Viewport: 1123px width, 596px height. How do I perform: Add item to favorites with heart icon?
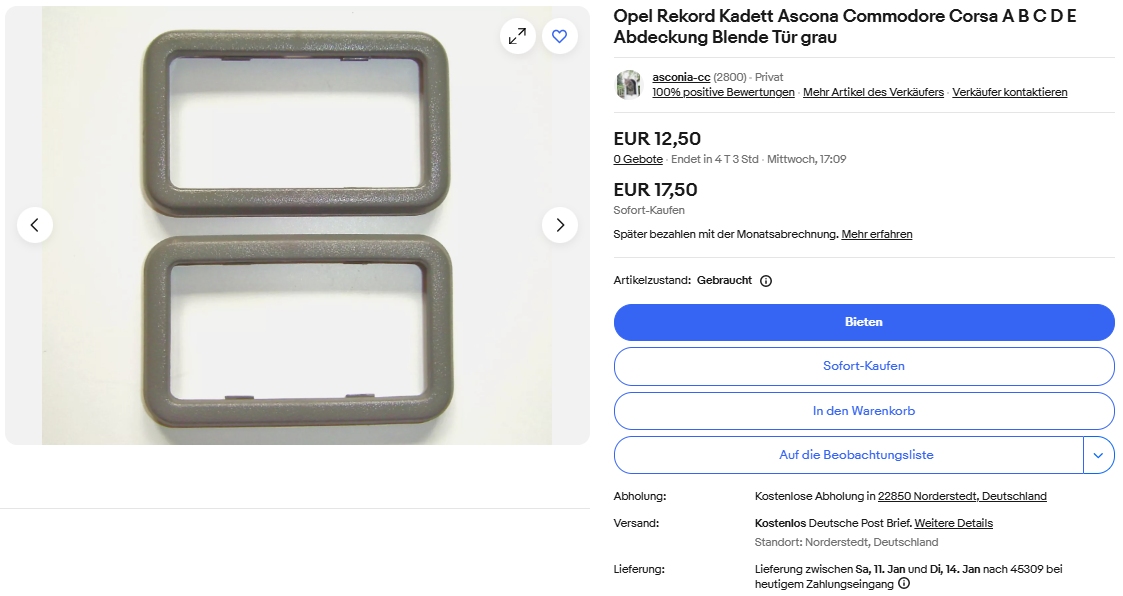pyautogui.click(x=559, y=37)
